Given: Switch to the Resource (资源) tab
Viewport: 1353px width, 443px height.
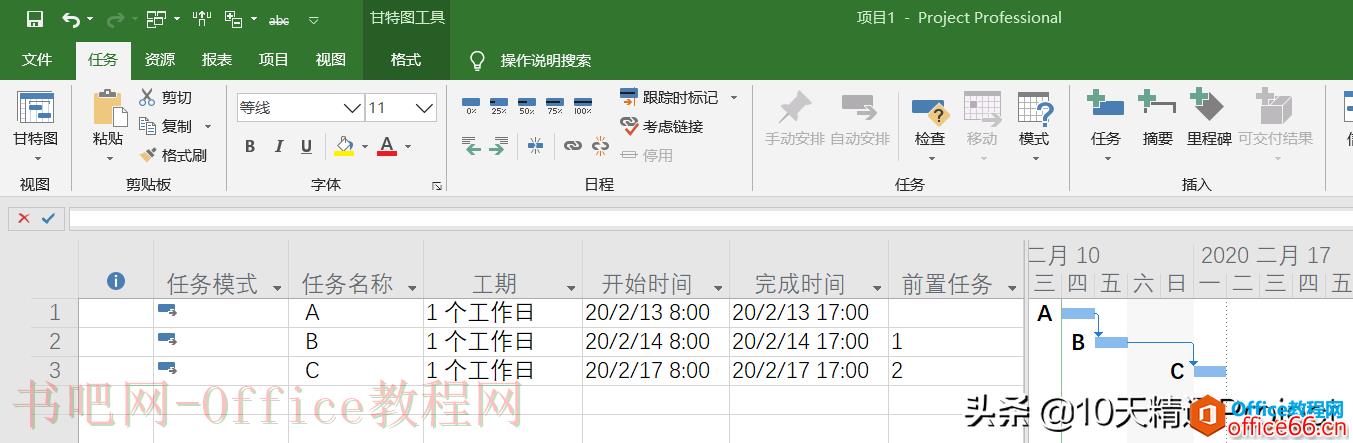Looking at the screenshot, I should pos(160,60).
